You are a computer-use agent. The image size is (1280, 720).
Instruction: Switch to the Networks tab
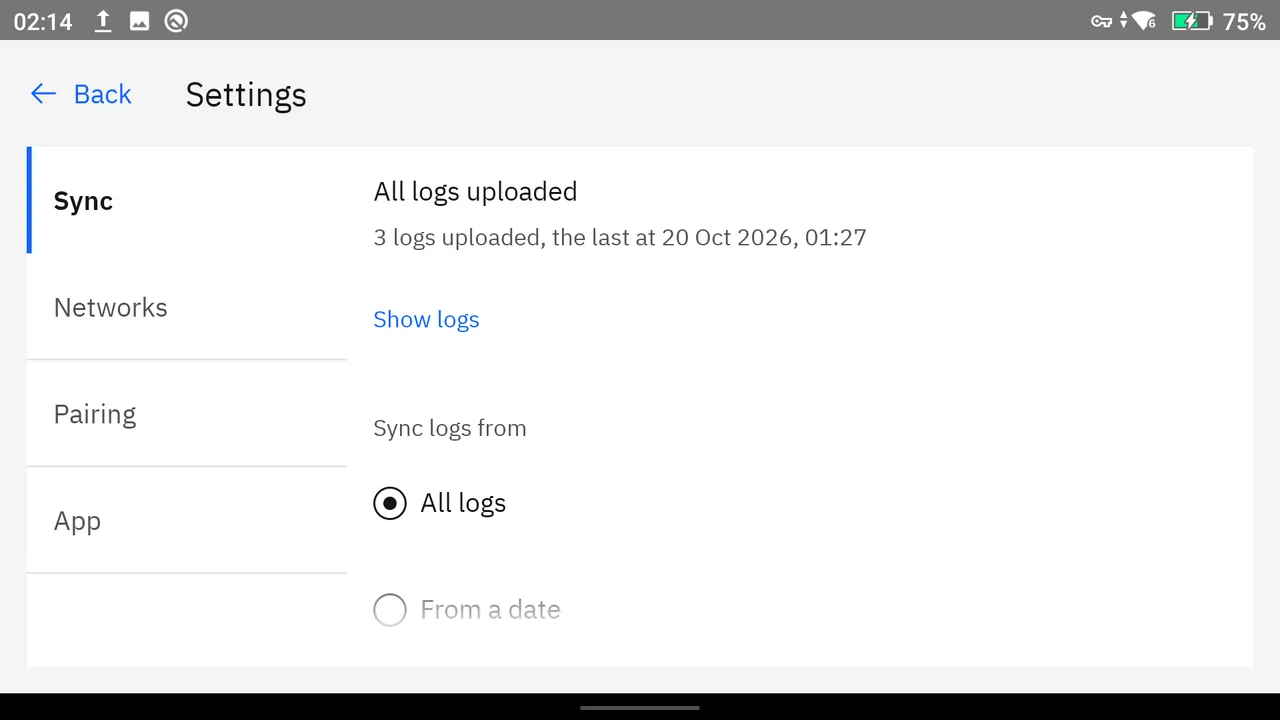pos(187,307)
